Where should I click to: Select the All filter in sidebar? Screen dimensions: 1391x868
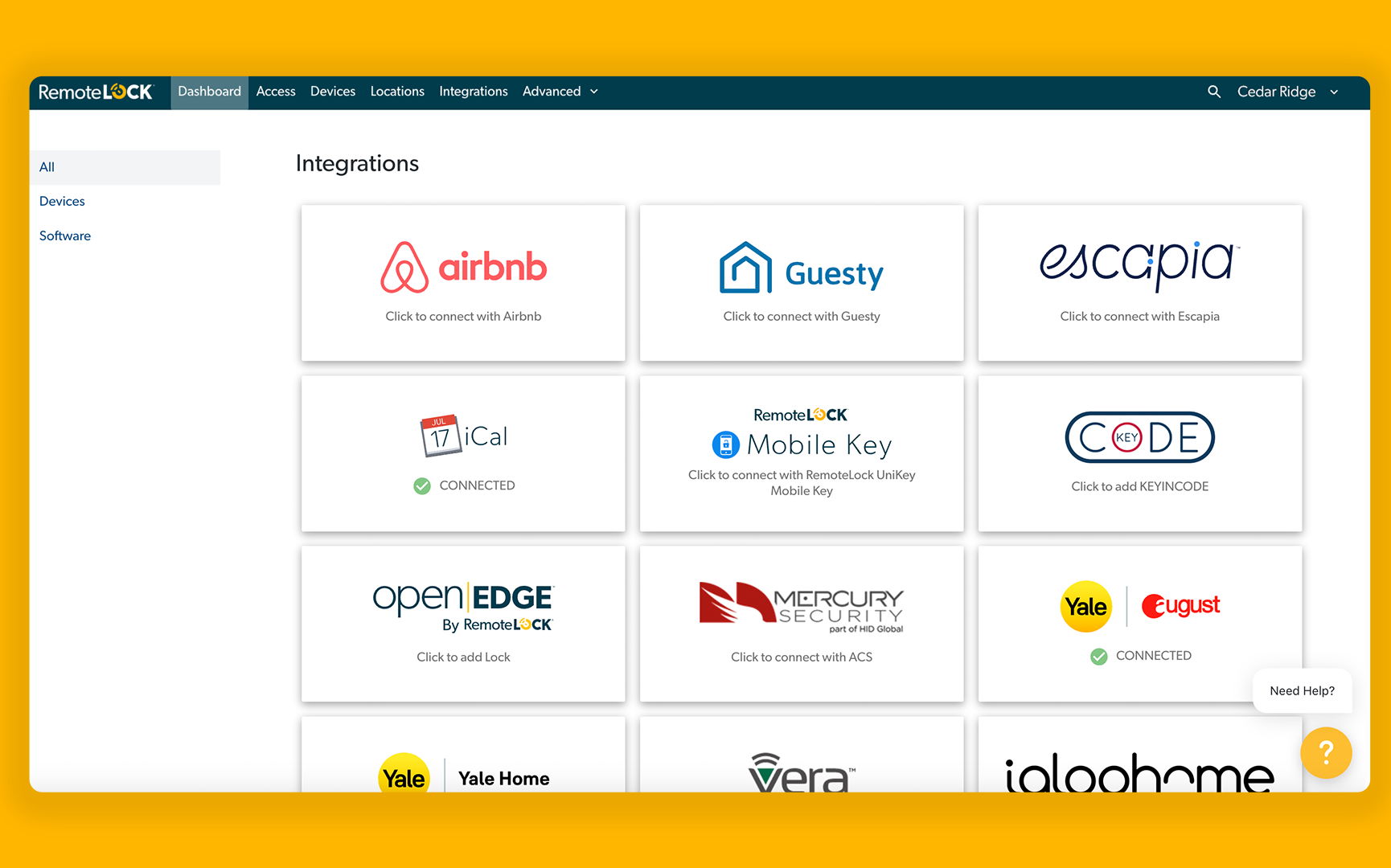(125, 167)
